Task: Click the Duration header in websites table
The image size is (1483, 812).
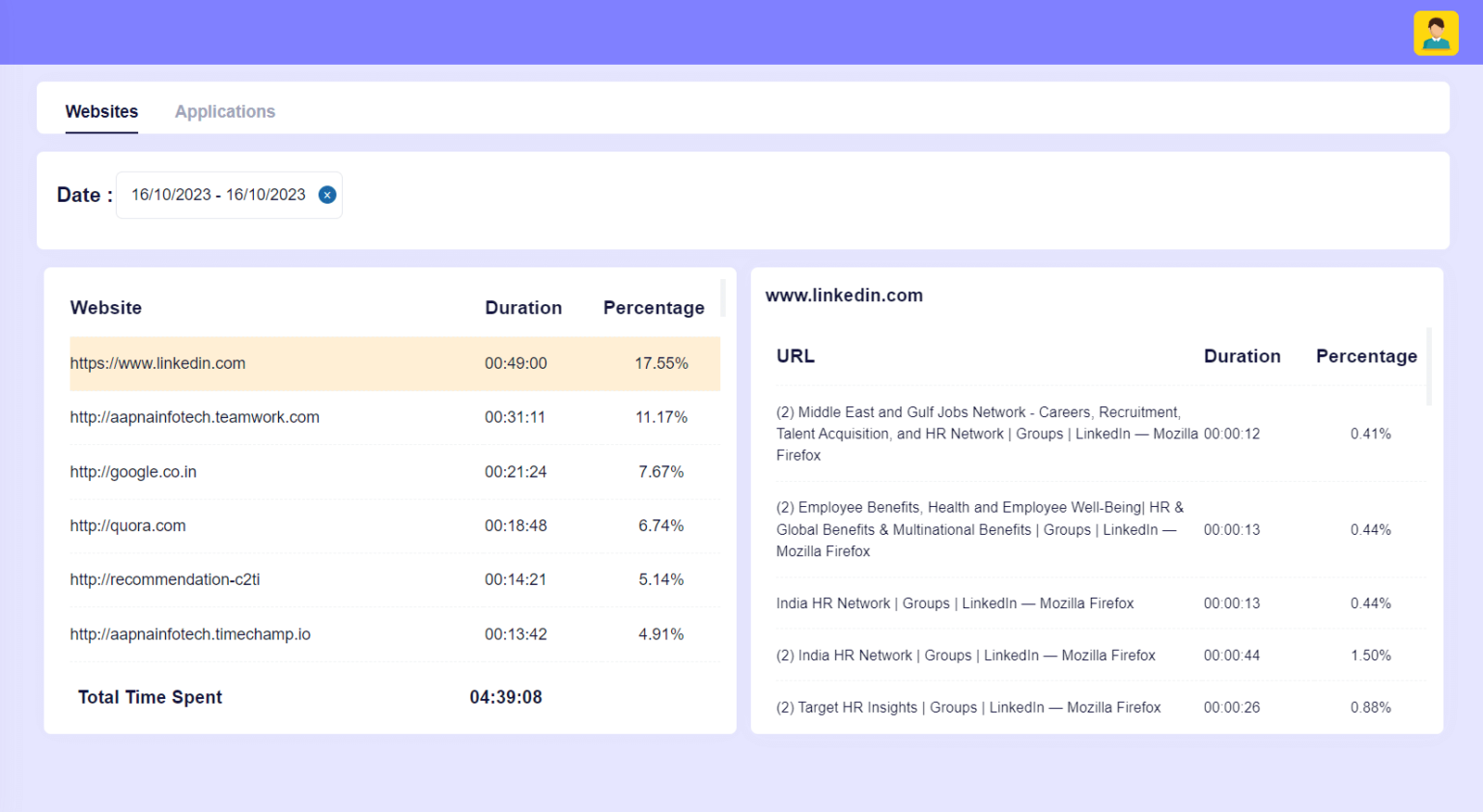Action: click(x=522, y=308)
